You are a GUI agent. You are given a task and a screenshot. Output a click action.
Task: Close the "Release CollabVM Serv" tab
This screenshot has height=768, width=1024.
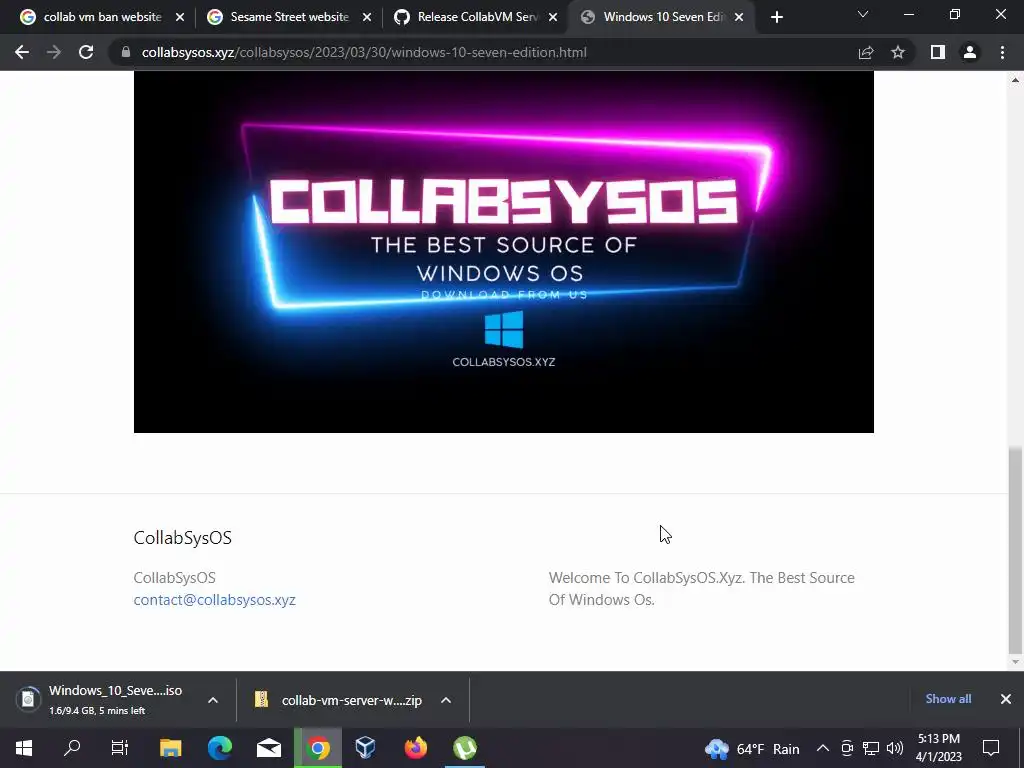[x=553, y=18]
